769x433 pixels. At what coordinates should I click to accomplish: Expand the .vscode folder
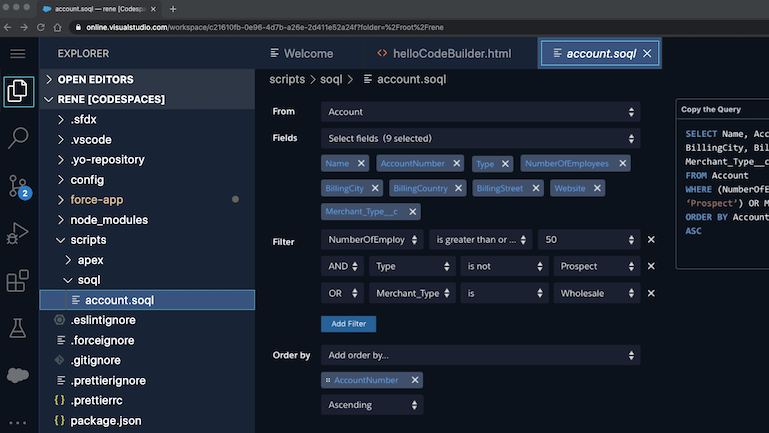(x=147, y=140)
